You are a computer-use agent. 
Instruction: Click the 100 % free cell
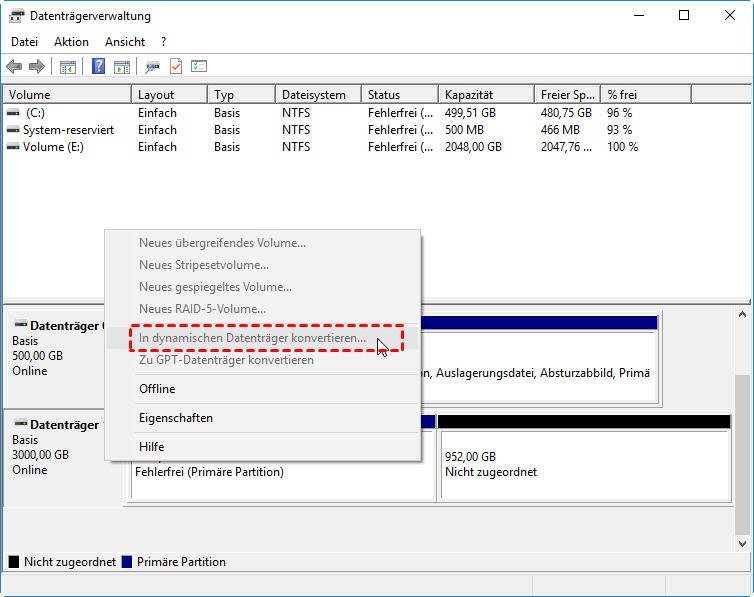tap(622, 147)
